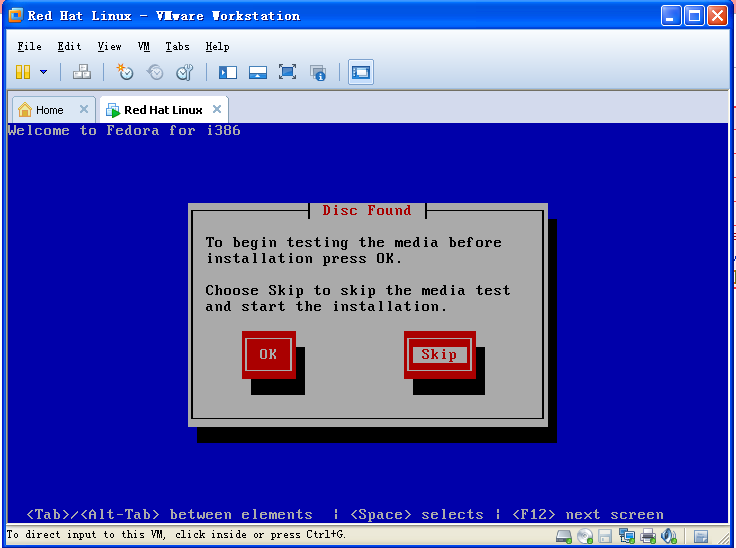The width and height of the screenshot is (736, 548).
Task: Click the Send Ctrl+Alt+Del toolbar icon
Action: tap(82, 72)
